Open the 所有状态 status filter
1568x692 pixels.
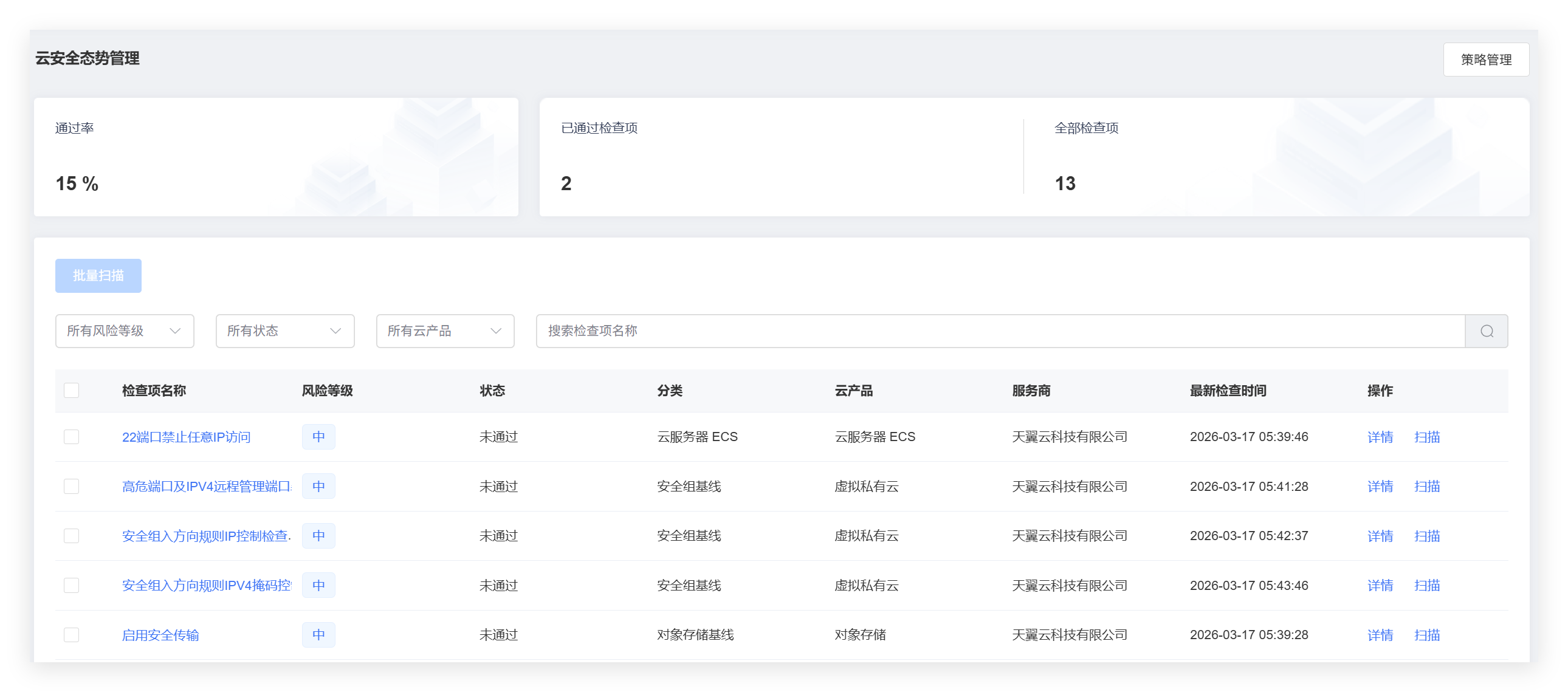tap(284, 331)
